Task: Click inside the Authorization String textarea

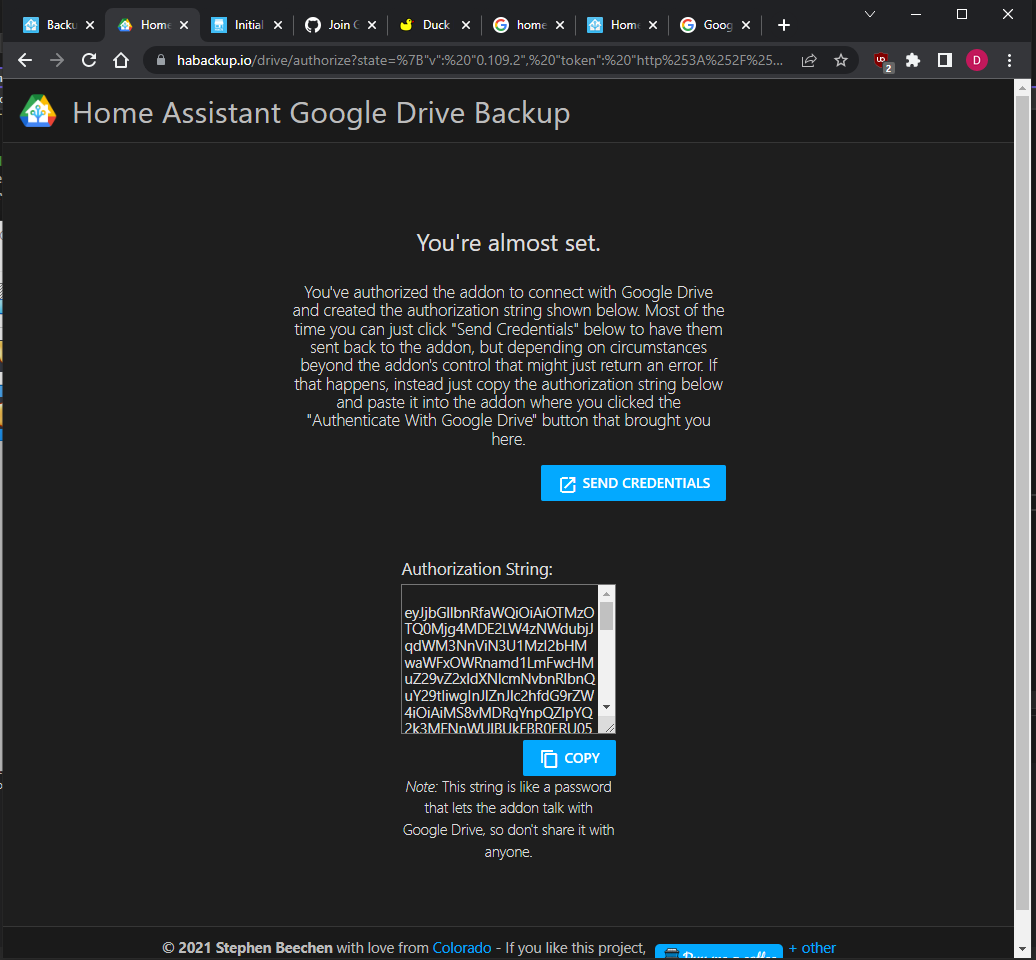Action: pyautogui.click(x=500, y=659)
